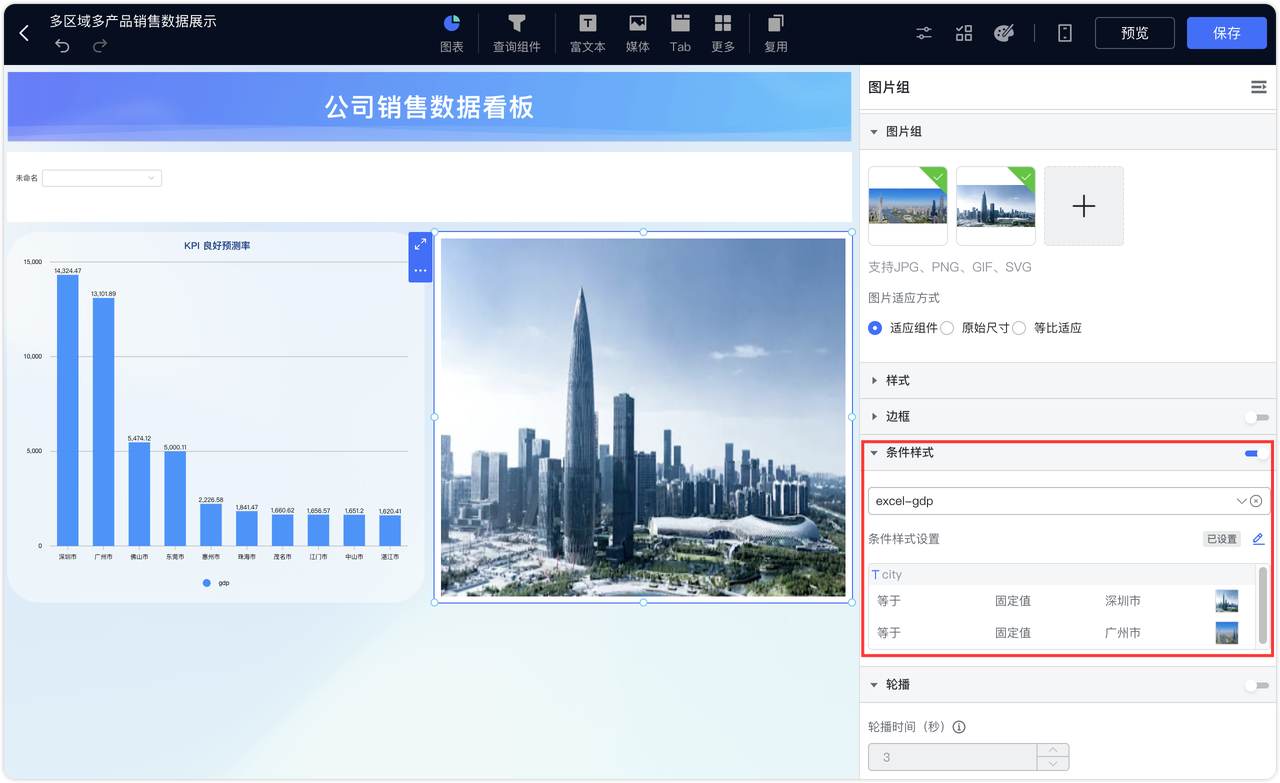Click the 广州市 bar in chart
The width and height of the screenshot is (1280, 783).
104,422
